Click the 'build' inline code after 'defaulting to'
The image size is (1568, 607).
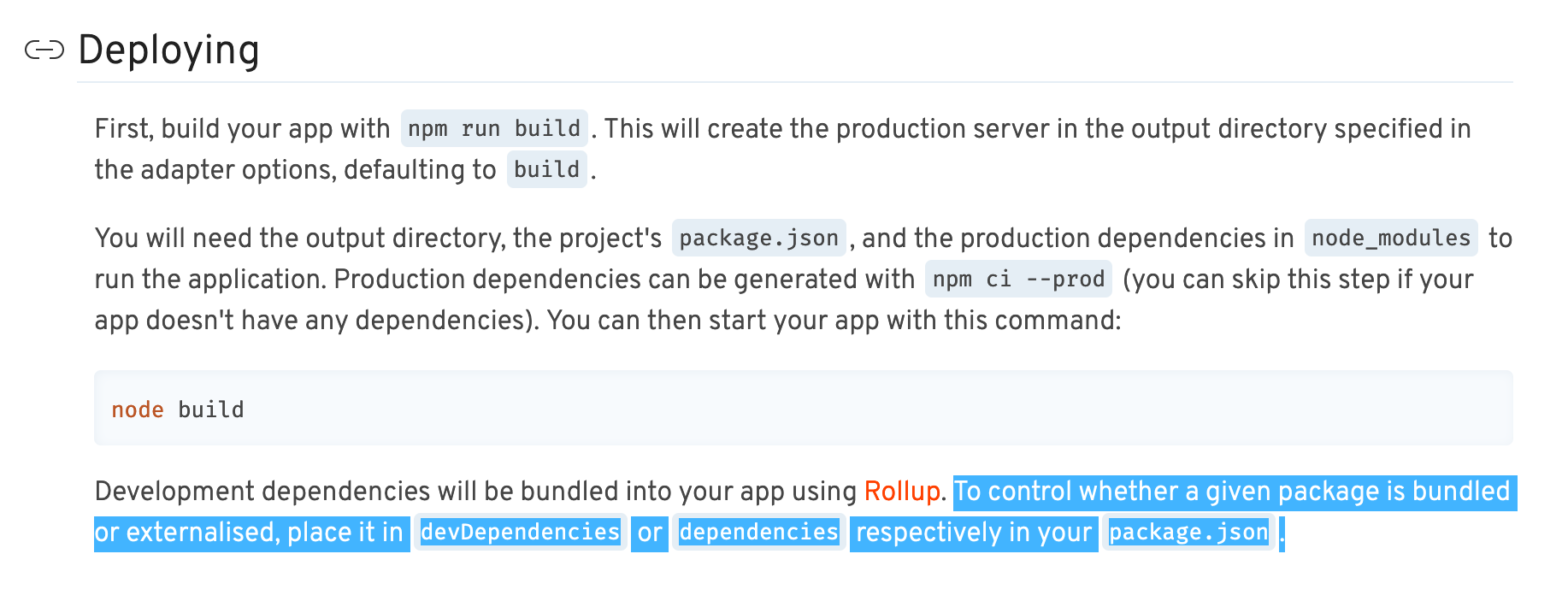[546, 170]
